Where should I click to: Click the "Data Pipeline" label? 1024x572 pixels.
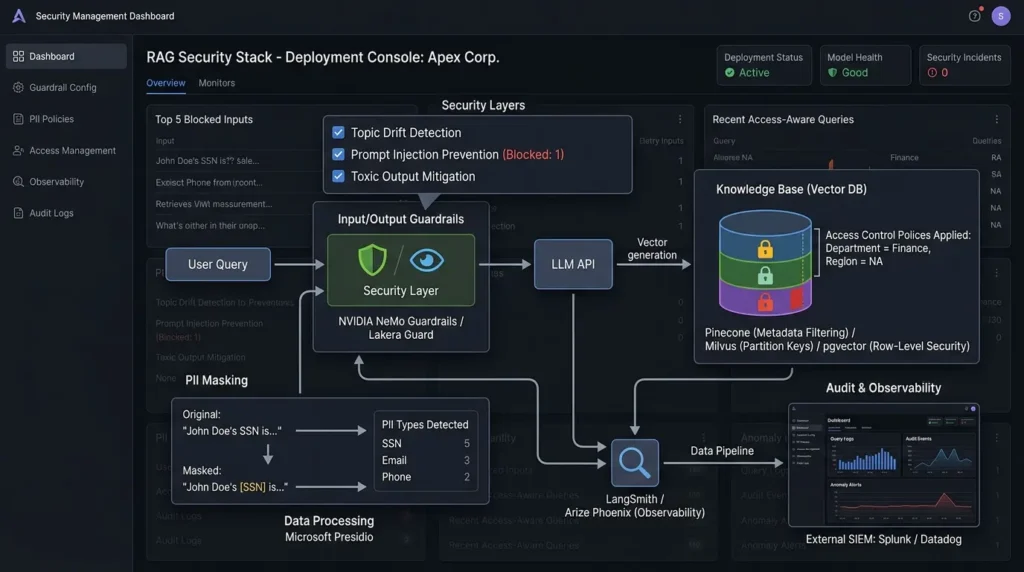(x=722, y=451)
